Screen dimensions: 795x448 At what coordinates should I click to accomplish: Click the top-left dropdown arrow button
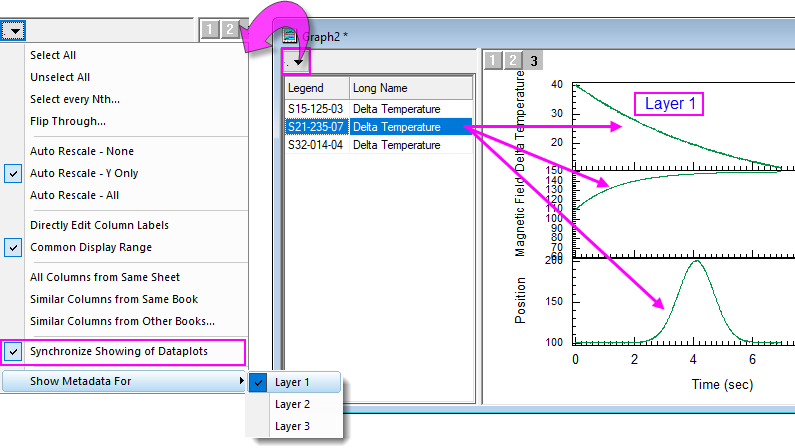tap(13, 30)
